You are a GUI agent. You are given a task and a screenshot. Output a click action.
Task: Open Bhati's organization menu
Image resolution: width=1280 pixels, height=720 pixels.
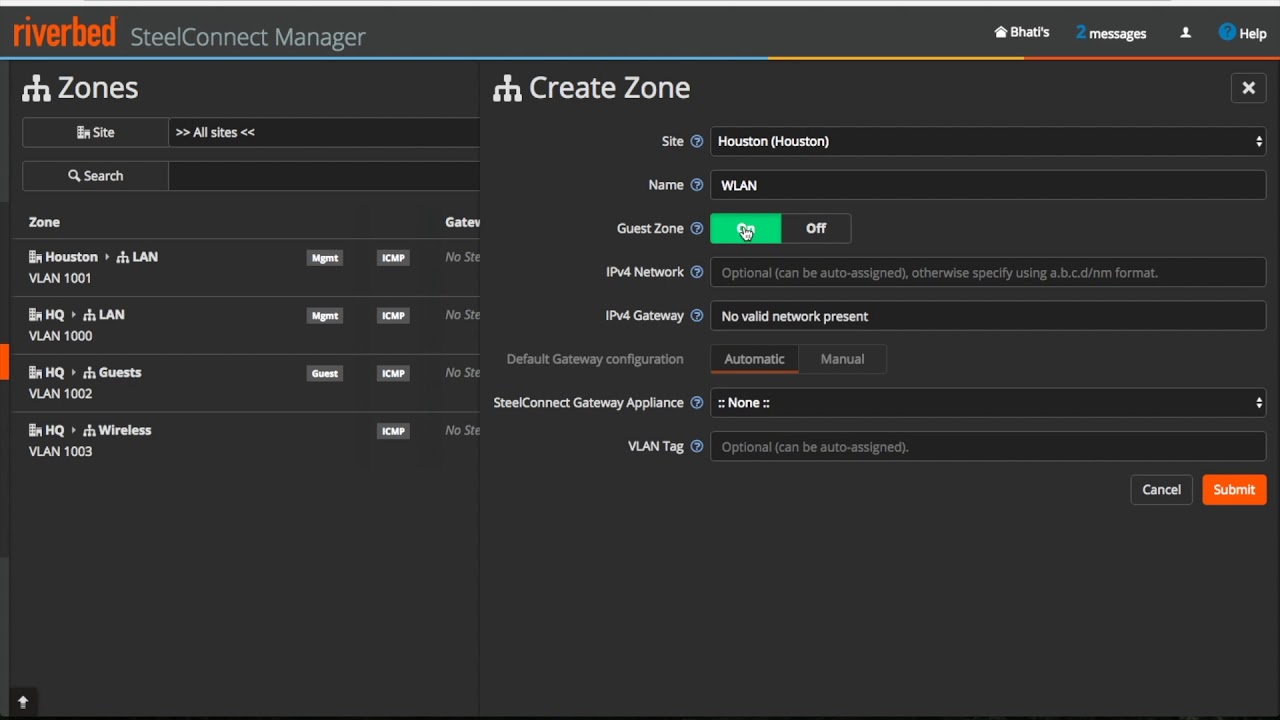click(x=1022, y=32)
